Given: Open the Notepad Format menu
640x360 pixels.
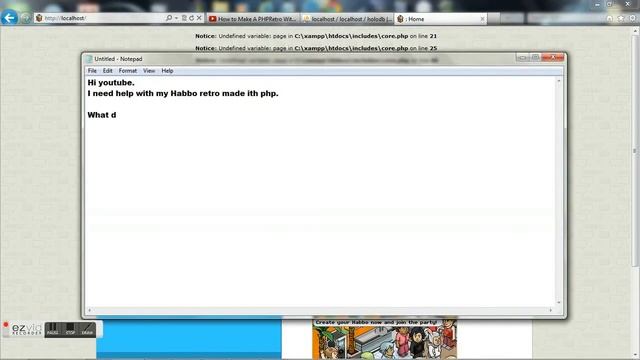Looking at the screenshot, I should pyautogui.click(x=128, y=71).
